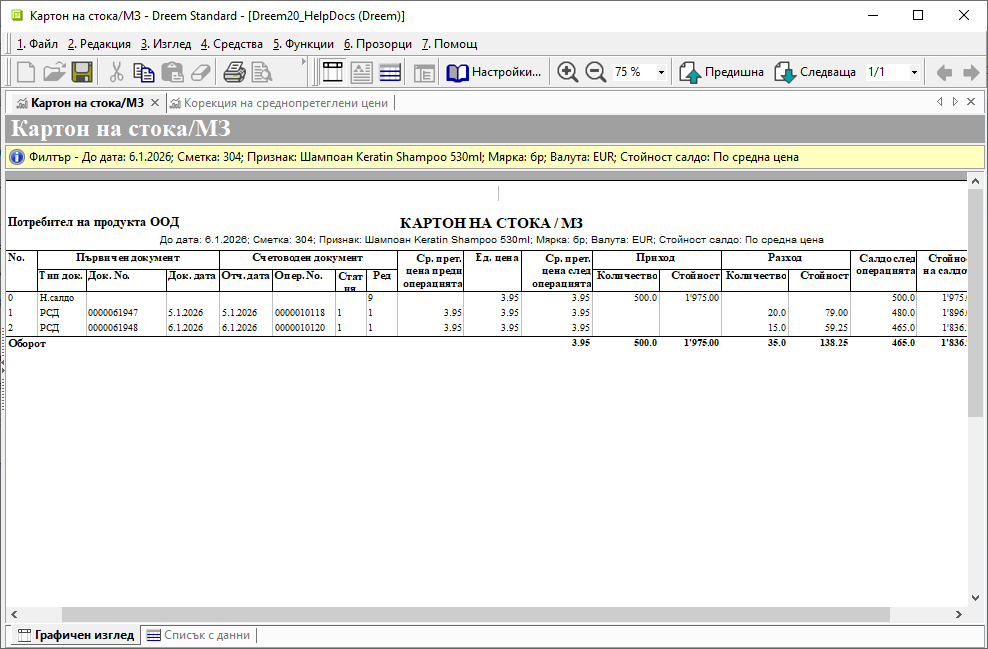
Task: Expand the 1/1 page selector dropdown
Action: pos(914,72)
